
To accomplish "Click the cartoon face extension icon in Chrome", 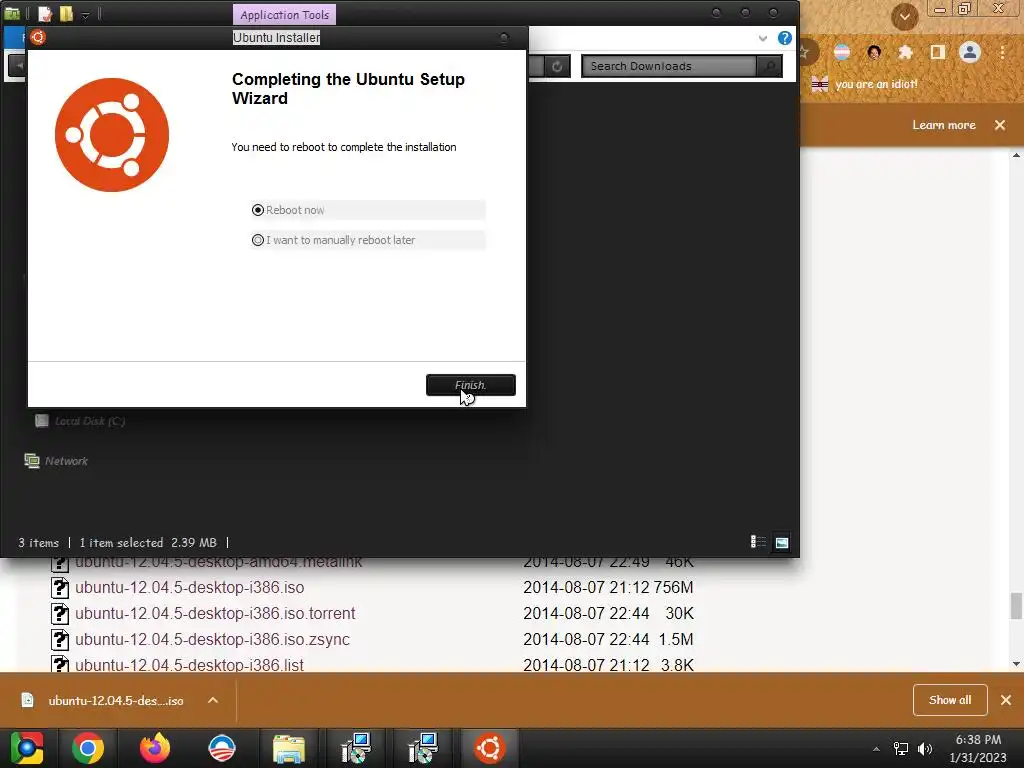I will click(x=874, y=52).
